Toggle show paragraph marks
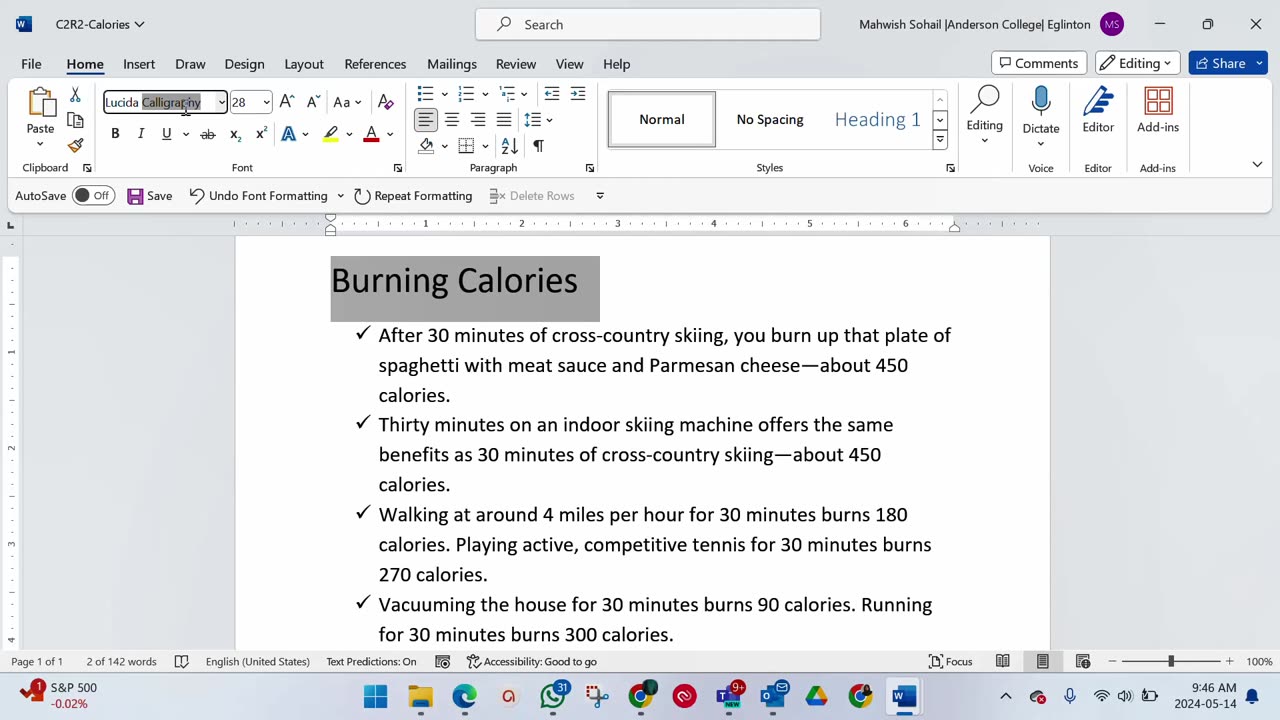This screenshot has height=720, width=1280. [x=538, y=146]
